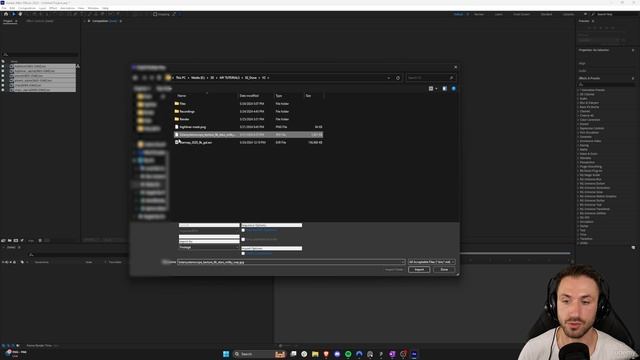Viewport: 640px width, 360px height.
Task: Expand the address bar history dropdown arrow
Action: [389, 78]
